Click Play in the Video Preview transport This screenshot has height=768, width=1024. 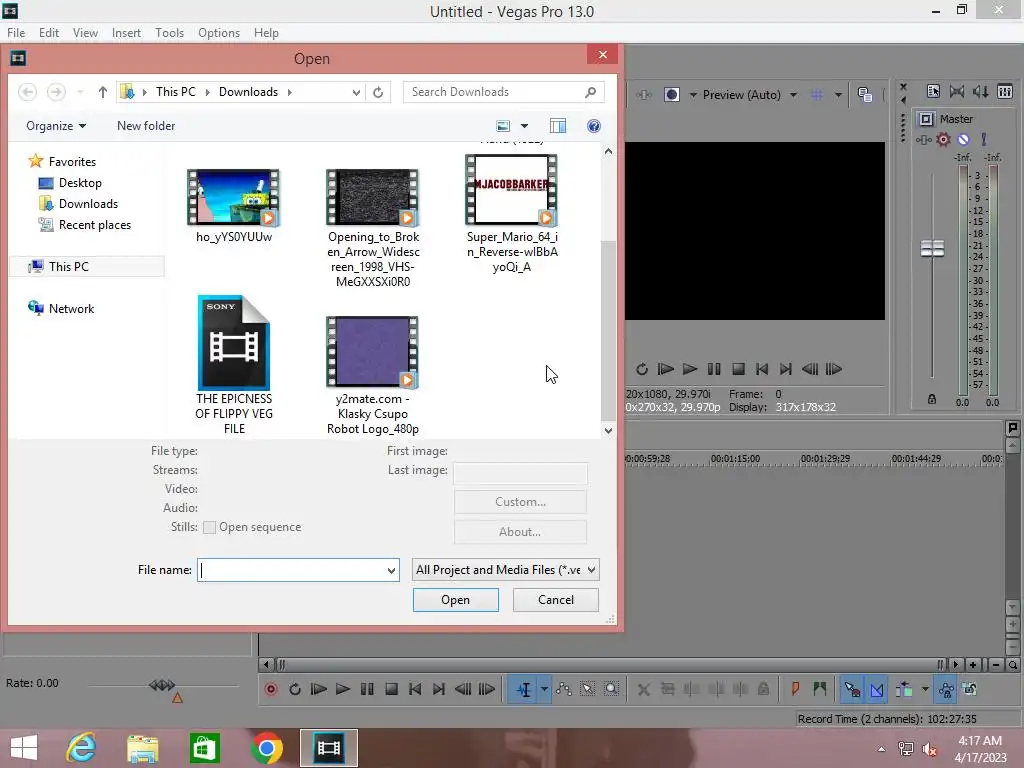[690, 369]
